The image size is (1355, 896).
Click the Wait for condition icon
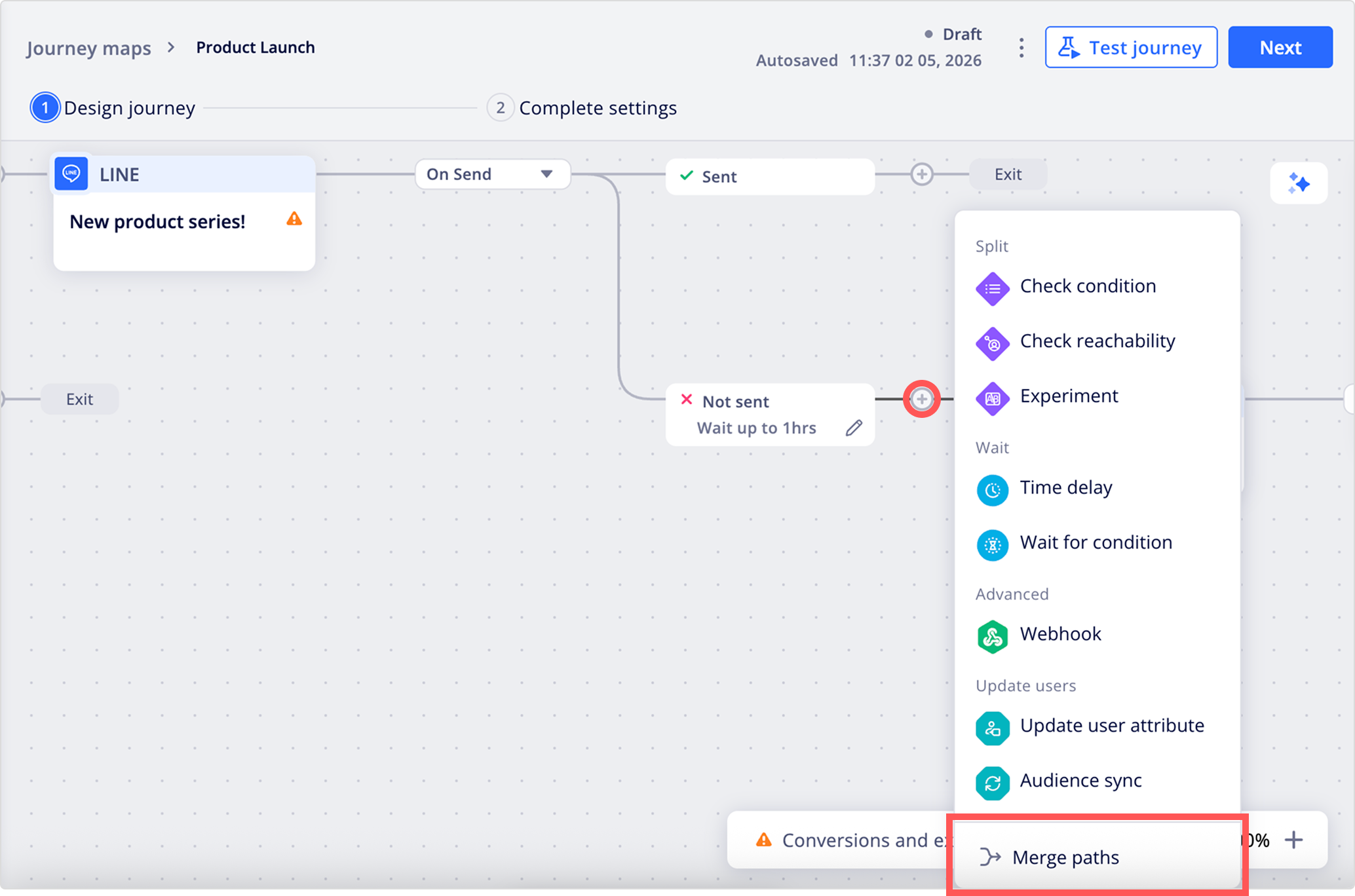(992, 545)
